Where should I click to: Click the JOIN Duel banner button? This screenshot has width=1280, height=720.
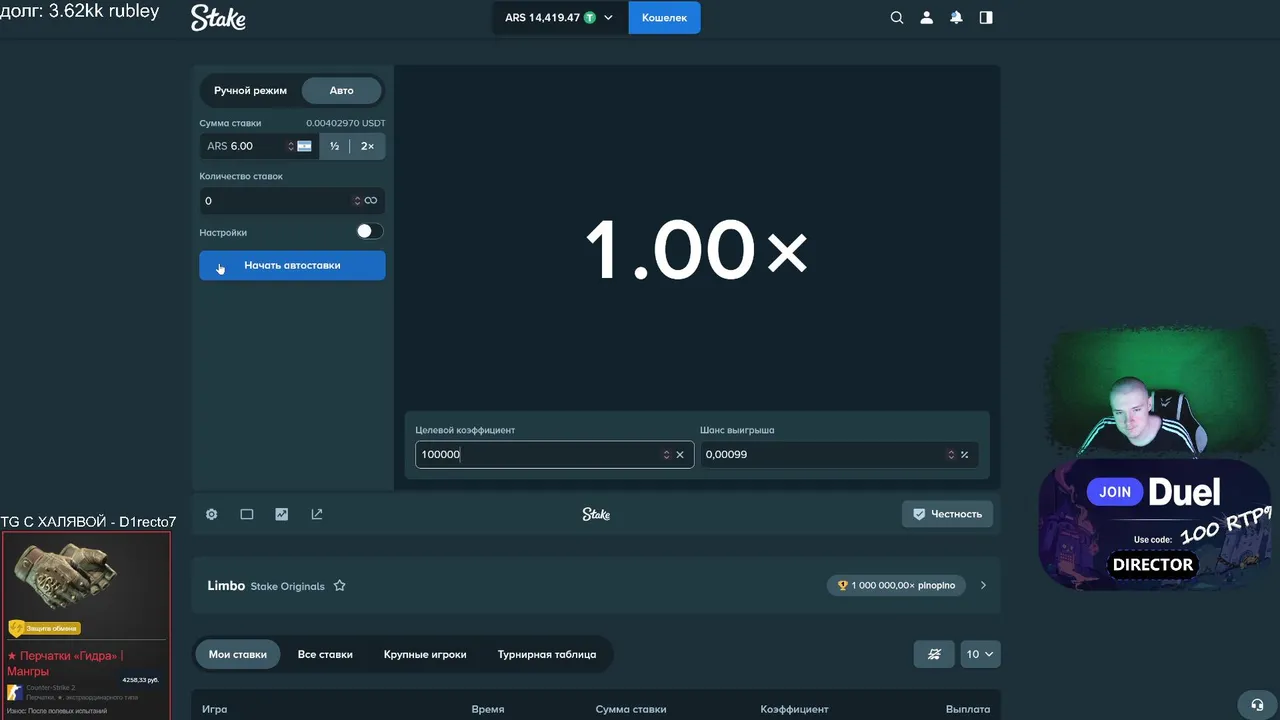coord(1115,492)
